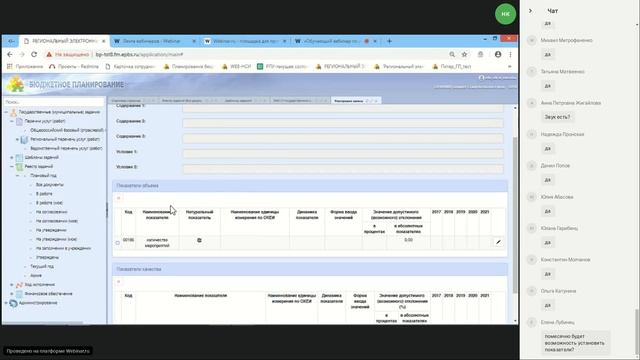Select the active rightmost application tab
The width and height of the screenshot is (640, 360).
pyautogui.click(x=356, y=100)
